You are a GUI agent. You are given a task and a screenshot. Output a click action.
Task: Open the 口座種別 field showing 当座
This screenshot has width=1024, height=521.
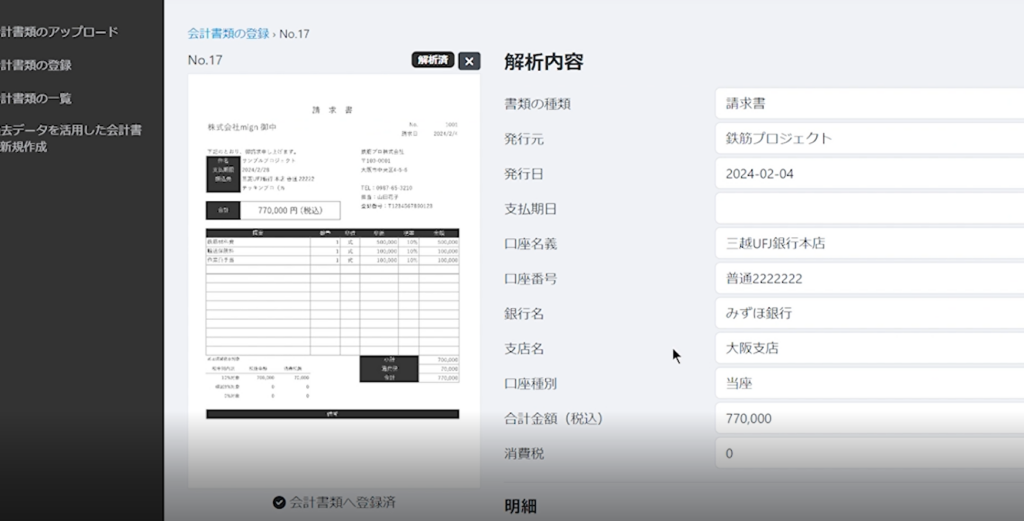(868, 384)
